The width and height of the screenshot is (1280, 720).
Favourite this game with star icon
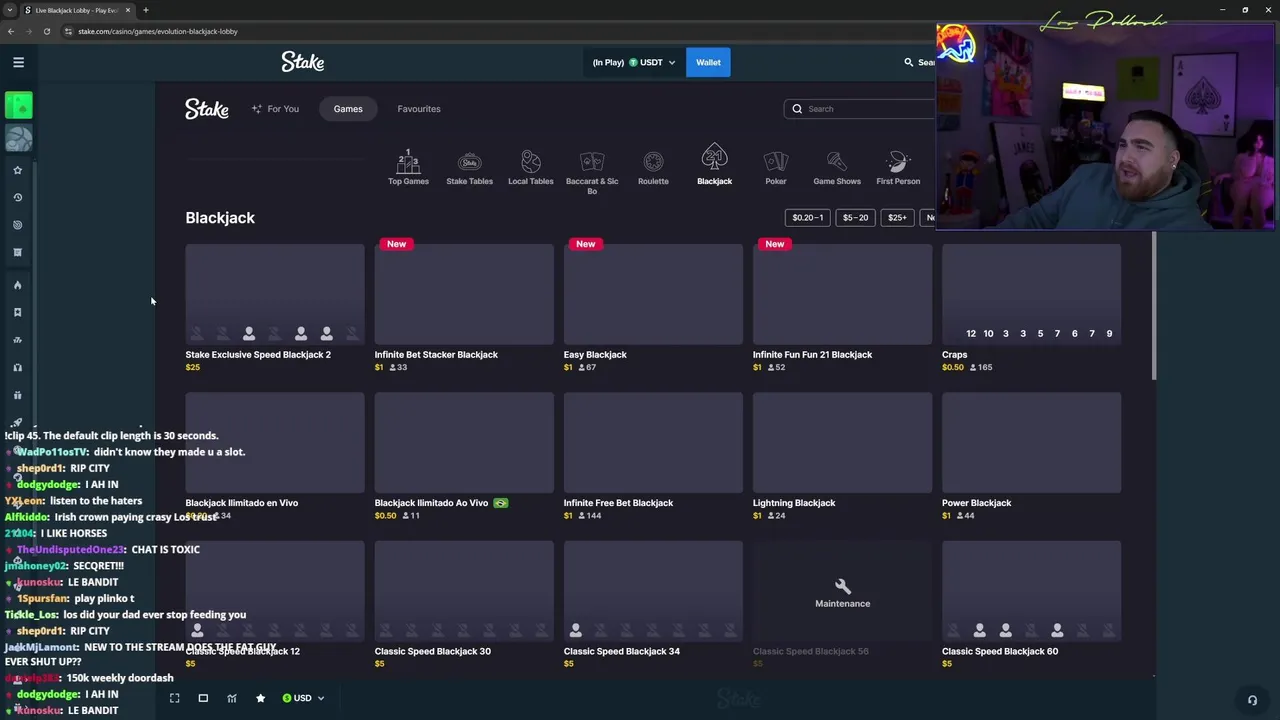coord(260,698)
